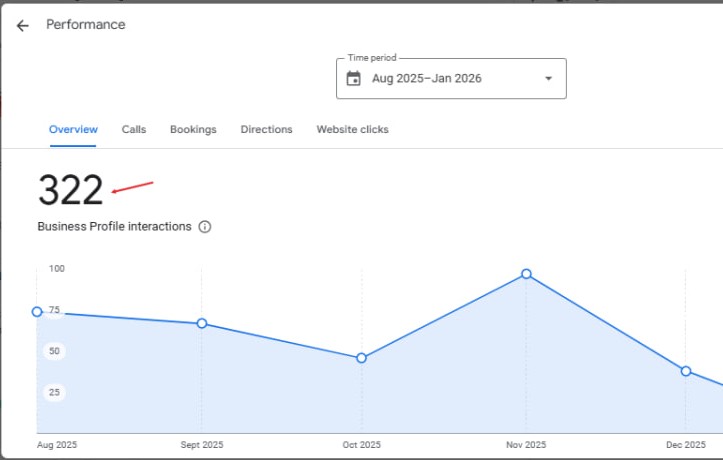
Task: Click the Oct 2025 x-axis label
Action: (x=361, y=445)
